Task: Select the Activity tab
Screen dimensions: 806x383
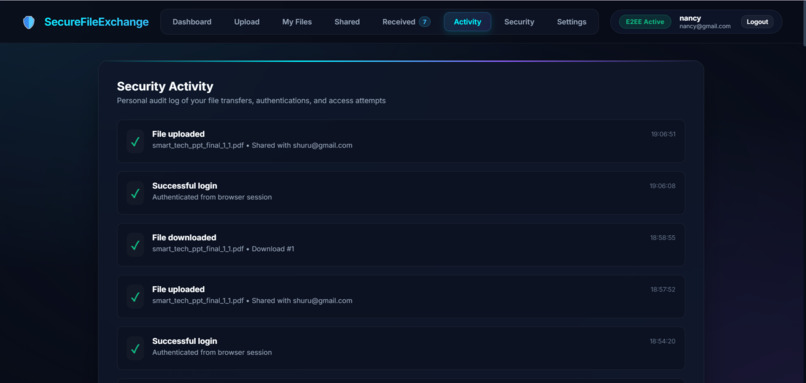Action: point(467,22)
